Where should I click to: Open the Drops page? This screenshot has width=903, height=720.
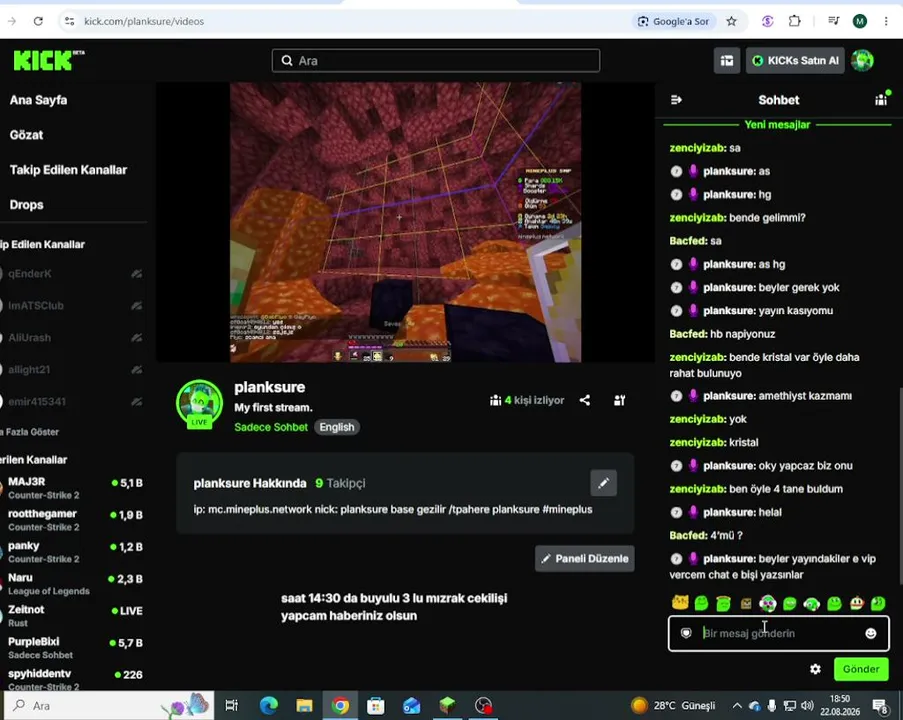26,204
